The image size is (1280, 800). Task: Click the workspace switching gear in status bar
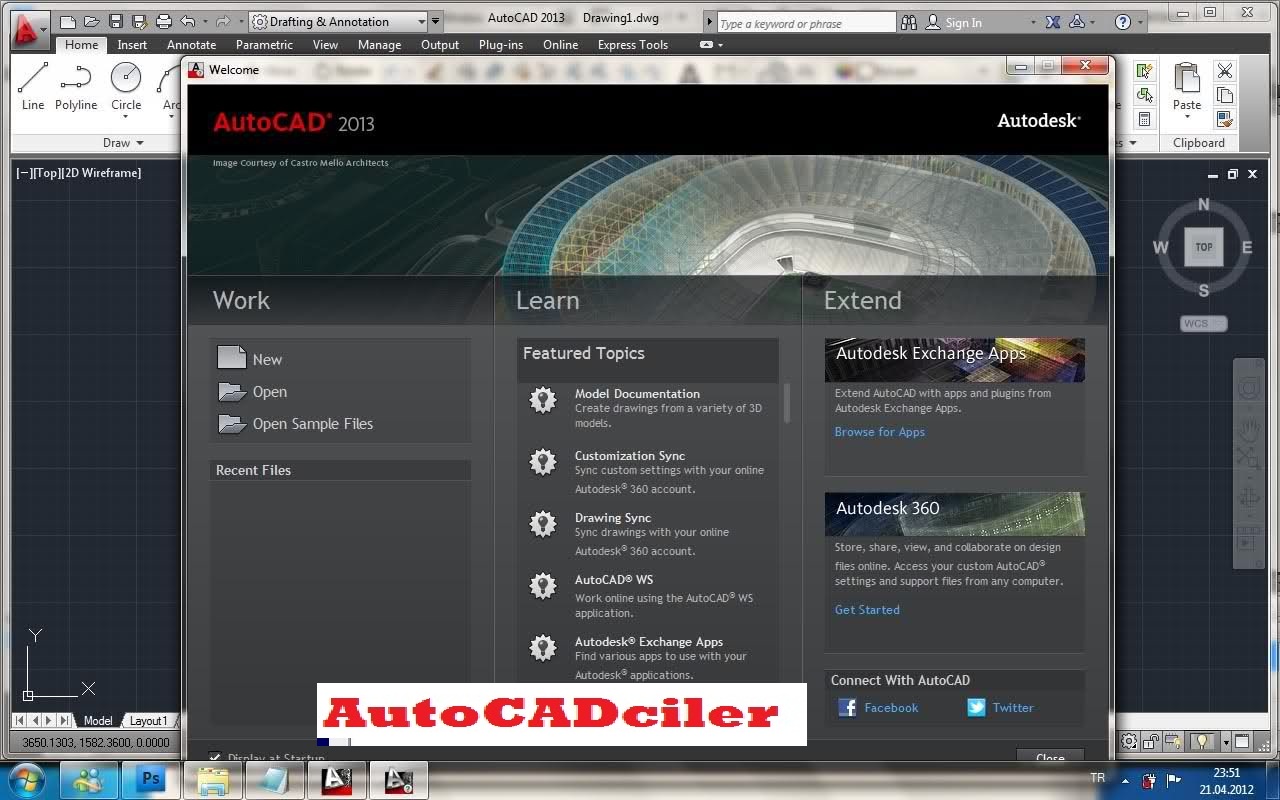click(1129, 741)
